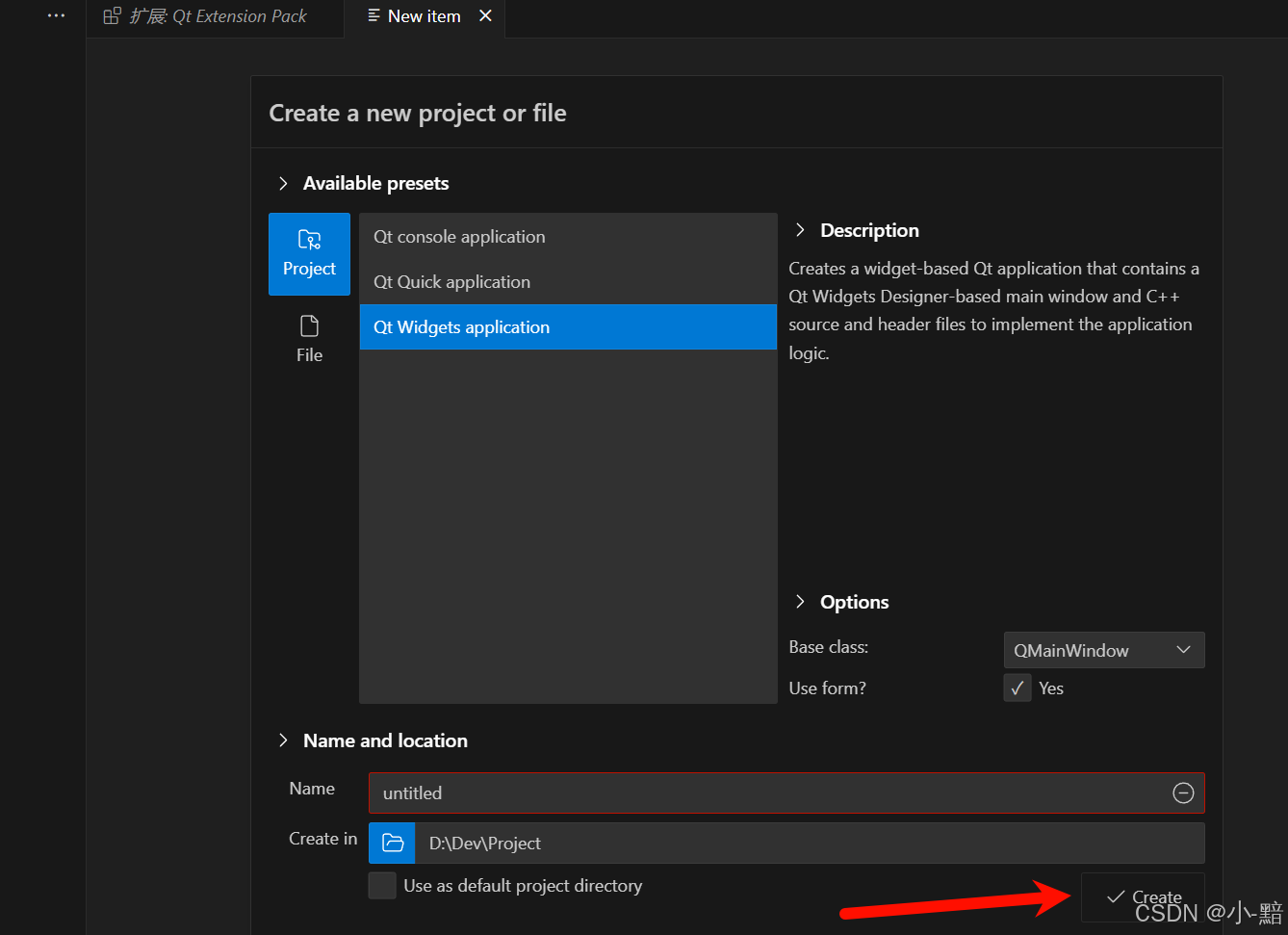This screenshot has height=935, width=1288.
Task: Choose Qt Quick application preset
Action: (568, 282)
